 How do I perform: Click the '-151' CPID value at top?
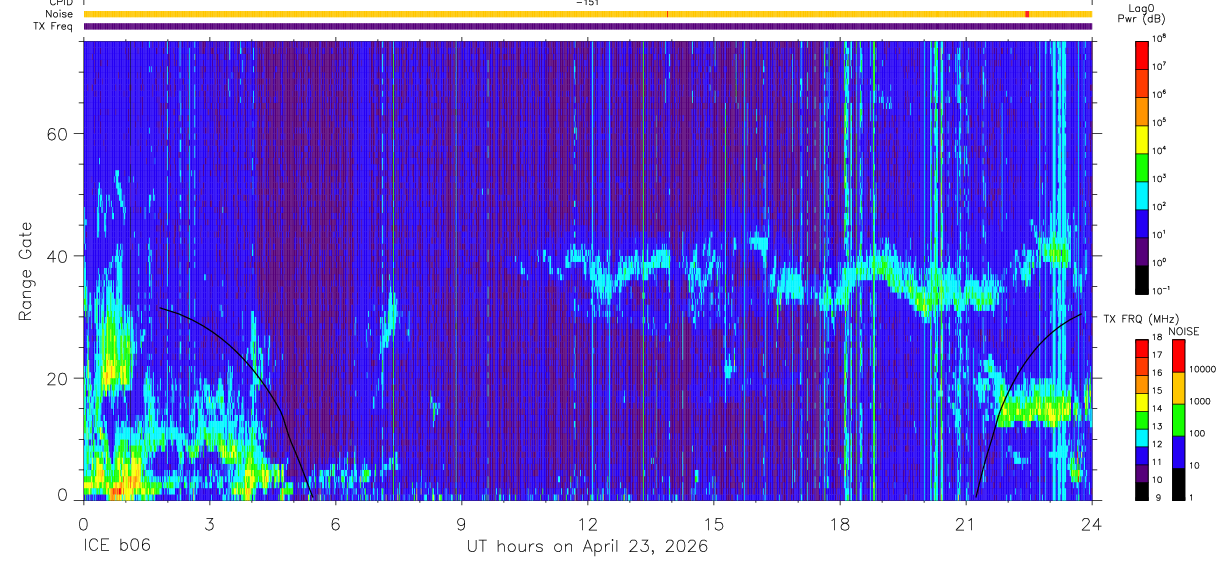(x=586, y=3)
